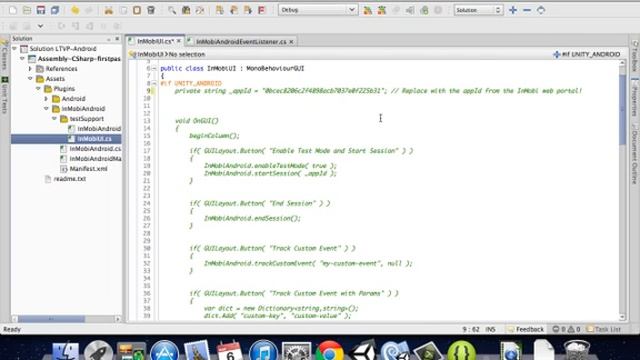Click the Feedback button in status bar

click(526, 329)
